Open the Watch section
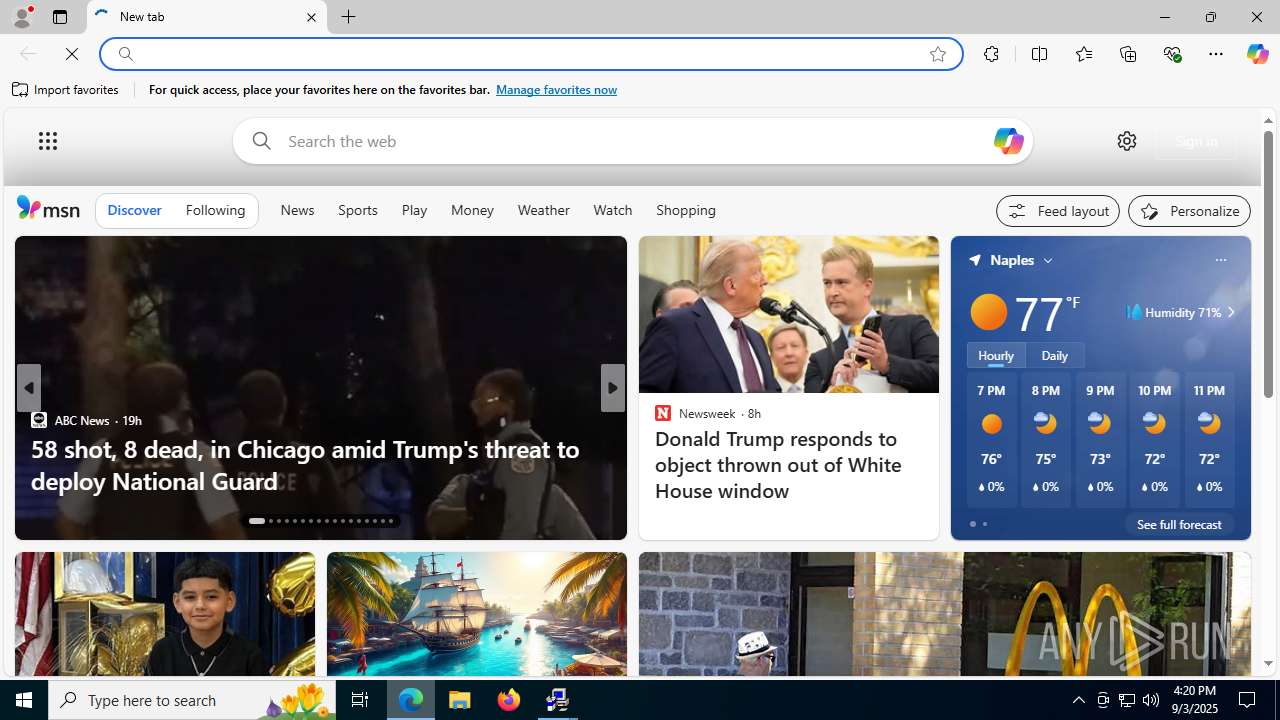1280x720 pixels. [613, 210]
